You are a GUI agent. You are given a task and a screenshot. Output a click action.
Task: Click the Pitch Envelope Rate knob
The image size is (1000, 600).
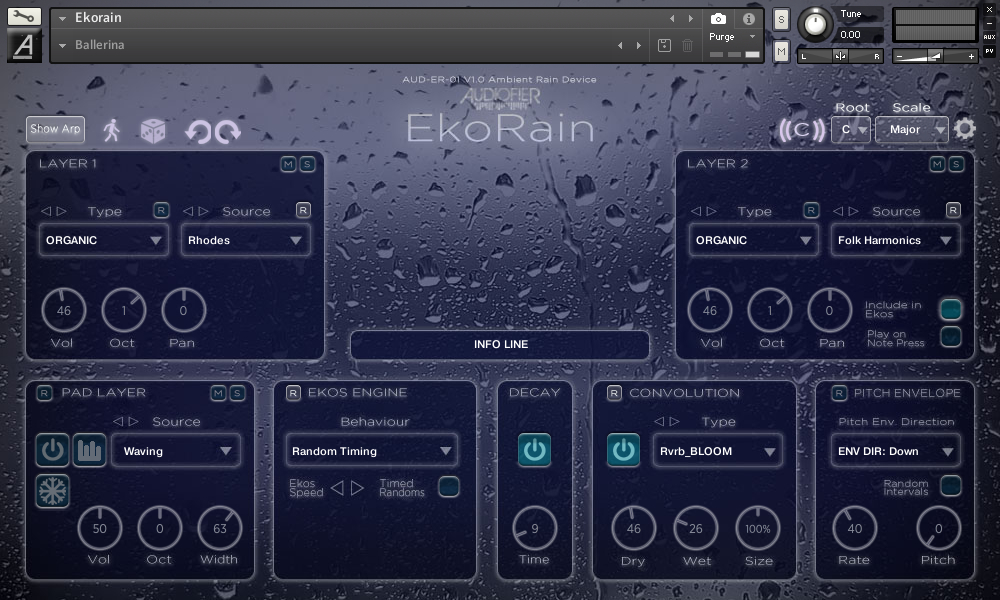coord(855,529)
